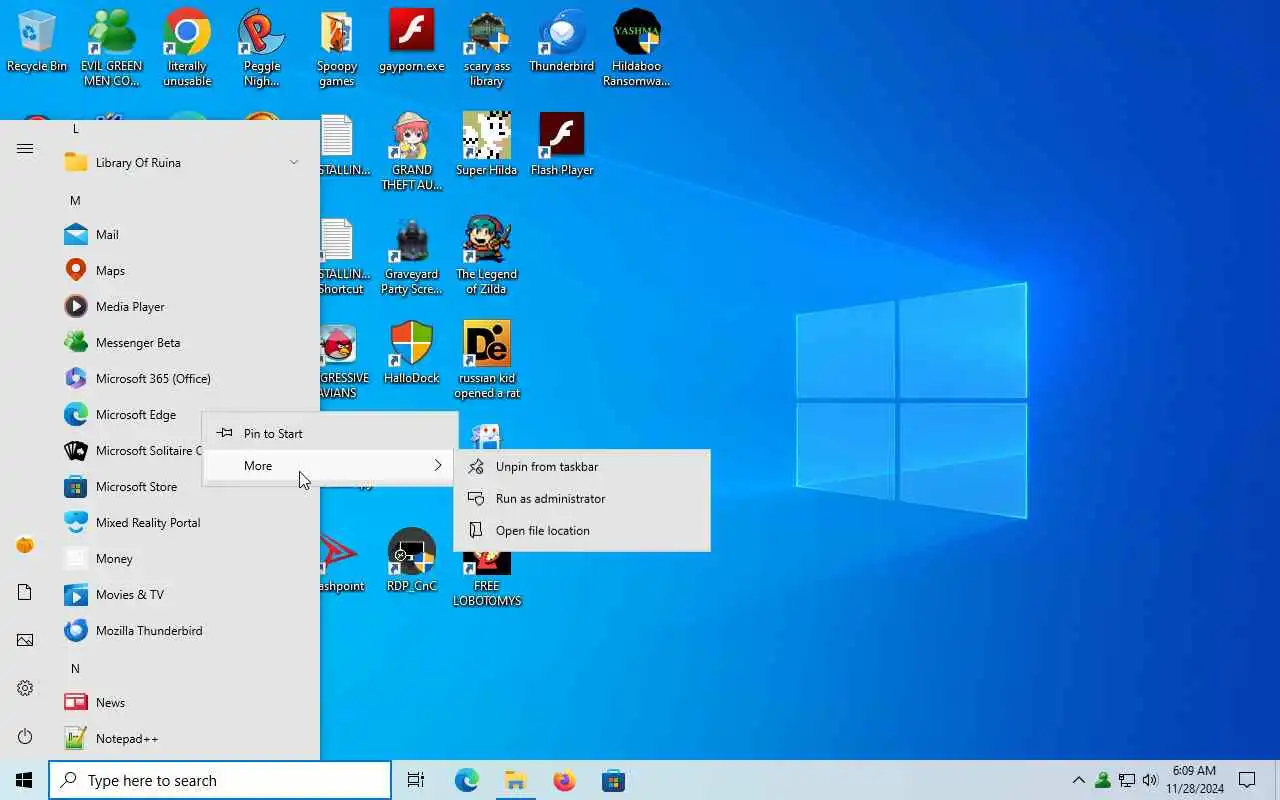This screenshot has width=1280, height=800.
Task: Click the Chrome 'literally unusable' desktop icon
Action: pyautogui.click(x=187, y=48)
